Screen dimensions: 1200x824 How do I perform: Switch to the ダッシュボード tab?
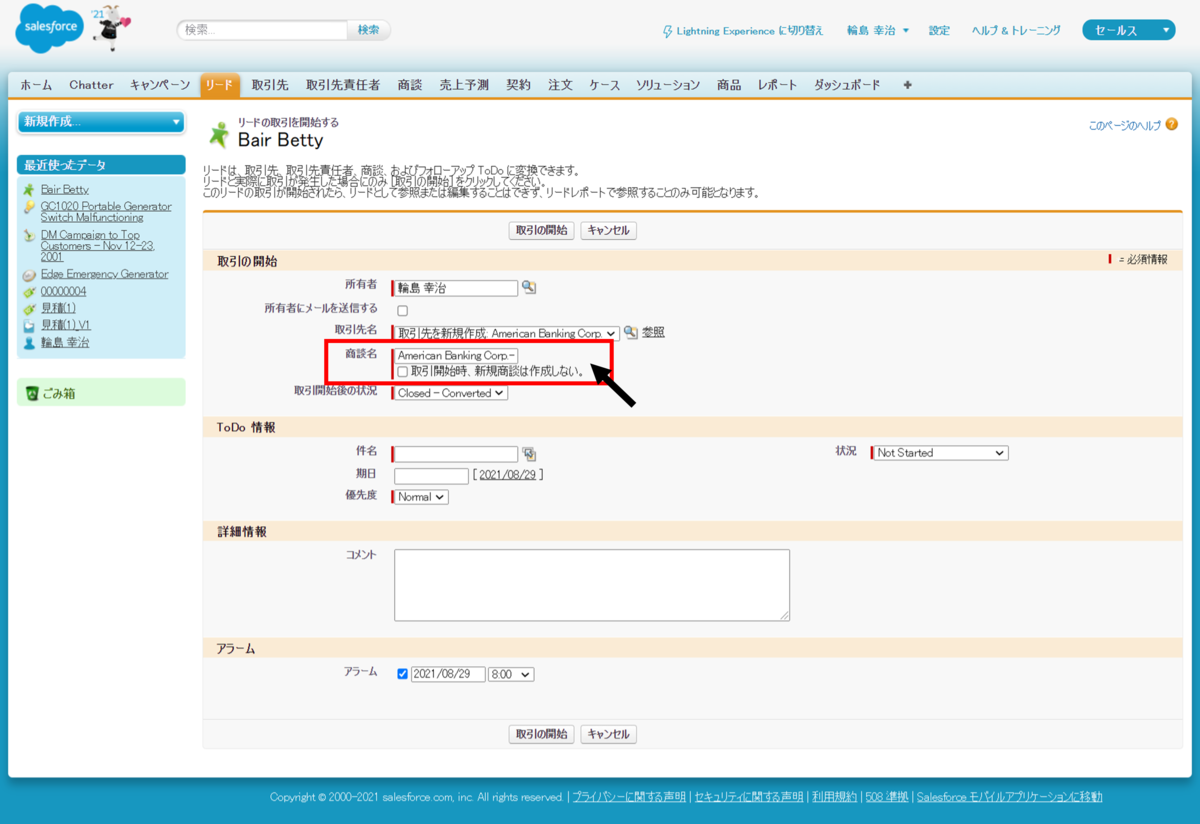(847, 85)
